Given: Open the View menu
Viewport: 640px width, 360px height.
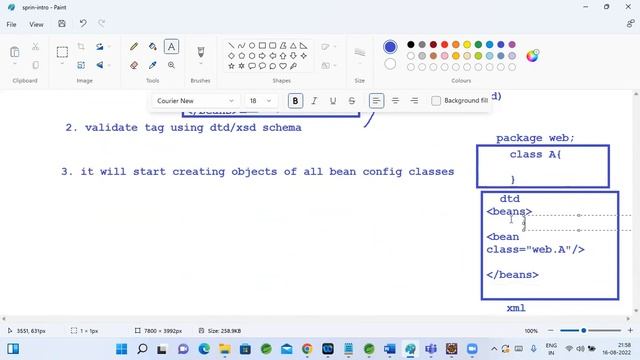Looking at the screenshot, I should coord(36,24).
